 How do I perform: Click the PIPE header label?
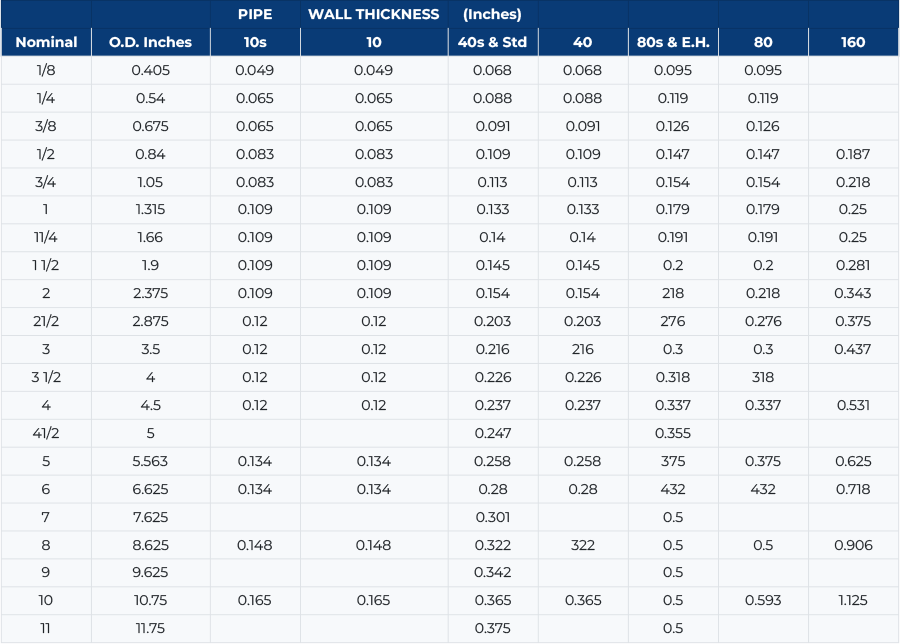point(255,14)
